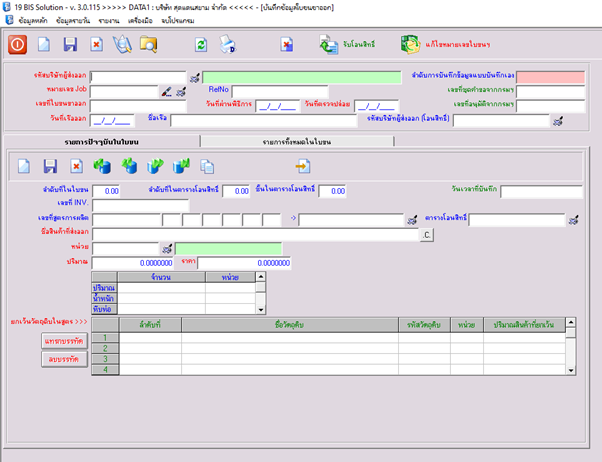This screenshot has width=602, height=462.
Task: Open the folder with magnifier icon
Action: (149, 45)
